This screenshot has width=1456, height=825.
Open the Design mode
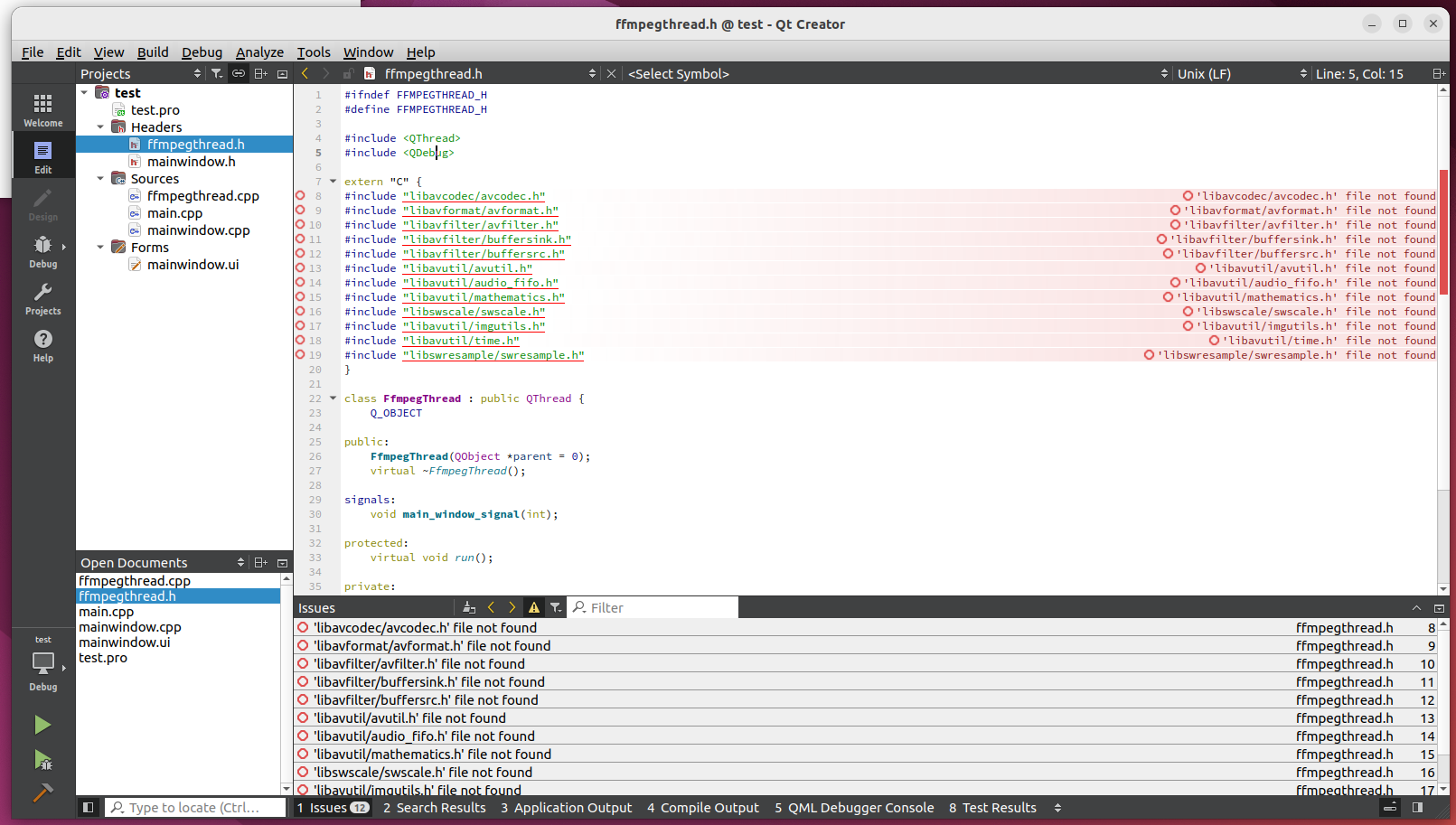pyautogui.click(x=42, y=203)
